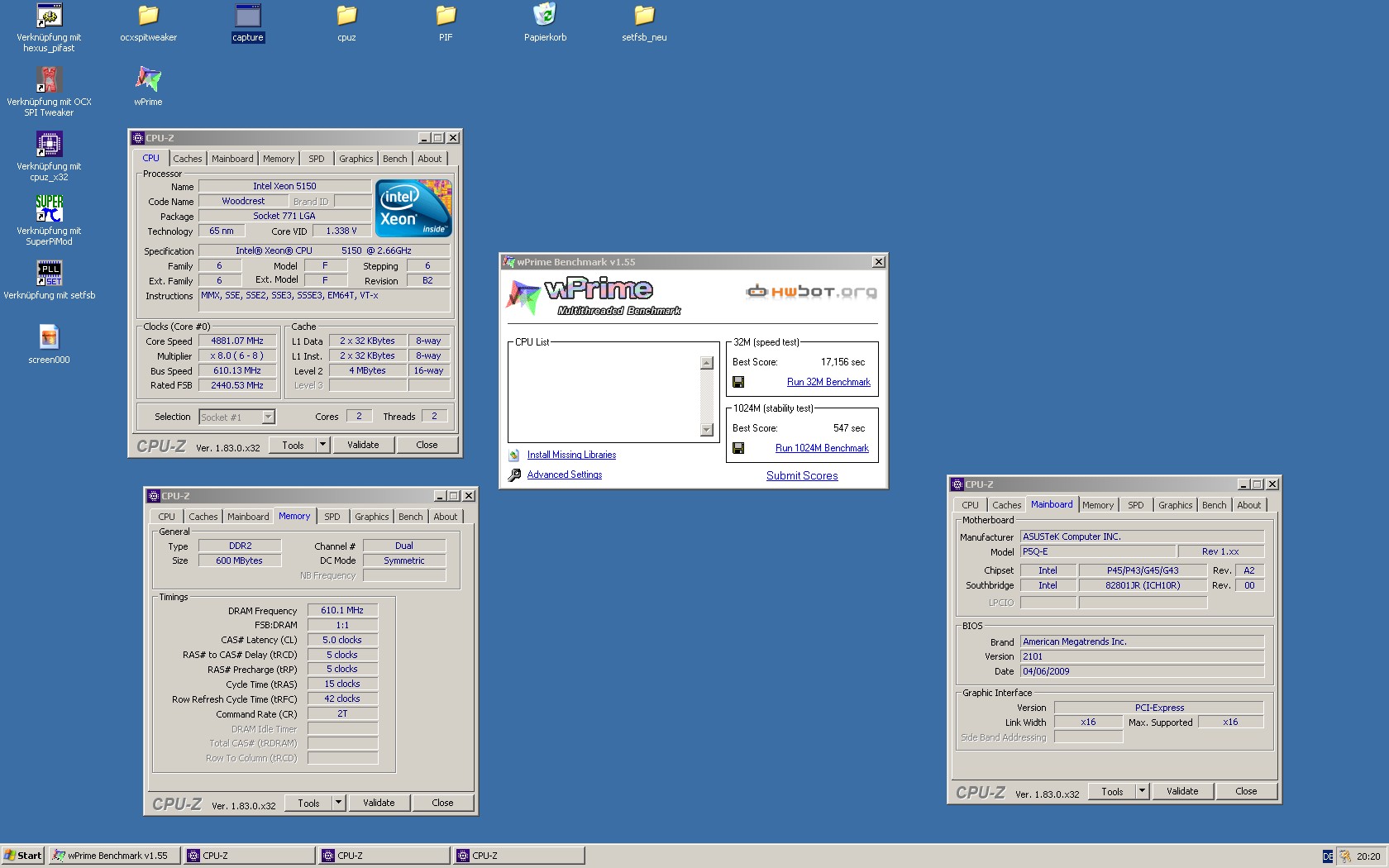Click Submit Scores link
The width and height of the screenshot is (1389, 868).
[802, 475]
